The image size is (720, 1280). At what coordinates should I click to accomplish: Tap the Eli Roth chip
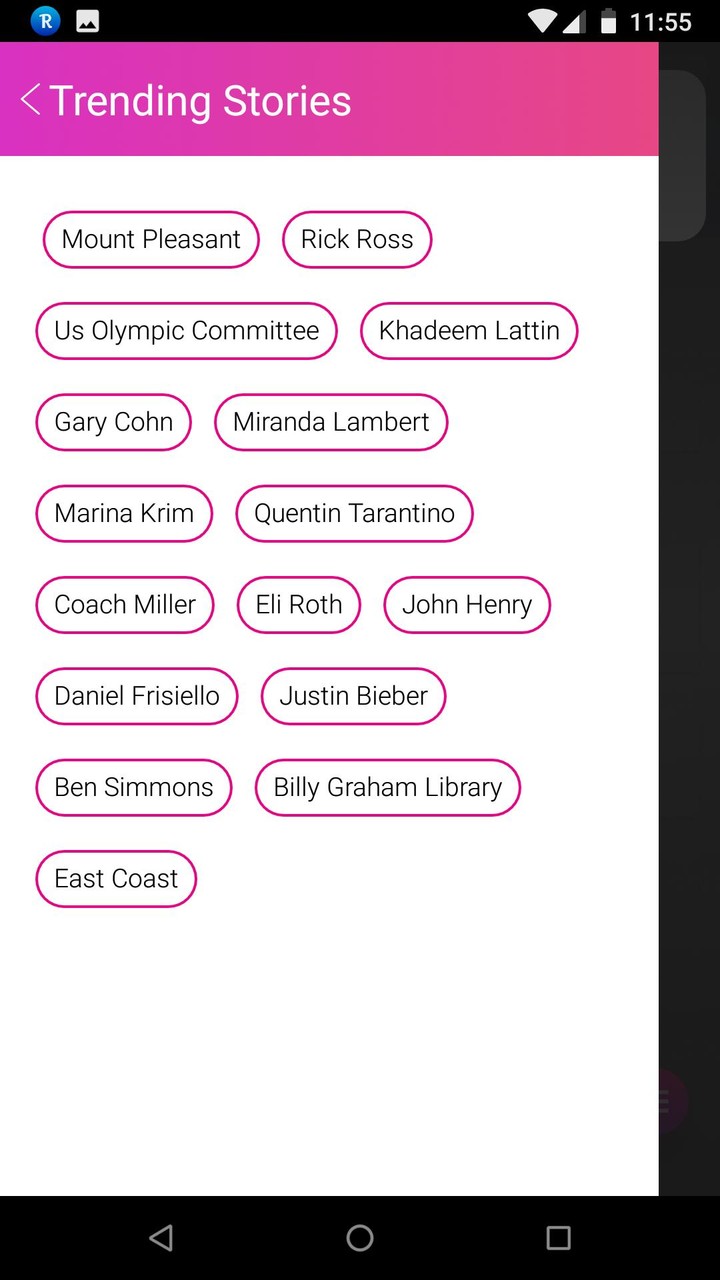[299, 605]
